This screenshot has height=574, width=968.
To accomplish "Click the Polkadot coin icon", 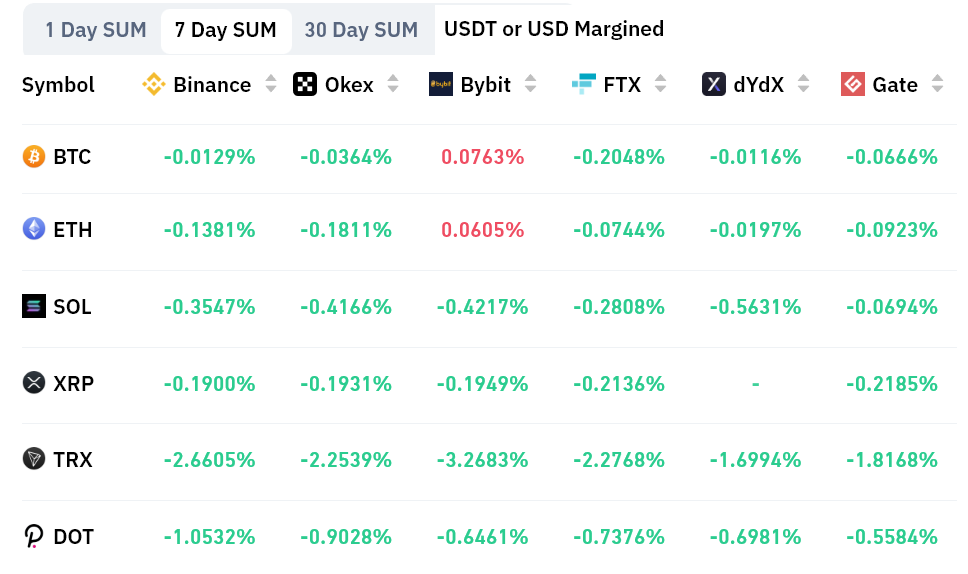I will pyautogui.click(x=34, y=537).
